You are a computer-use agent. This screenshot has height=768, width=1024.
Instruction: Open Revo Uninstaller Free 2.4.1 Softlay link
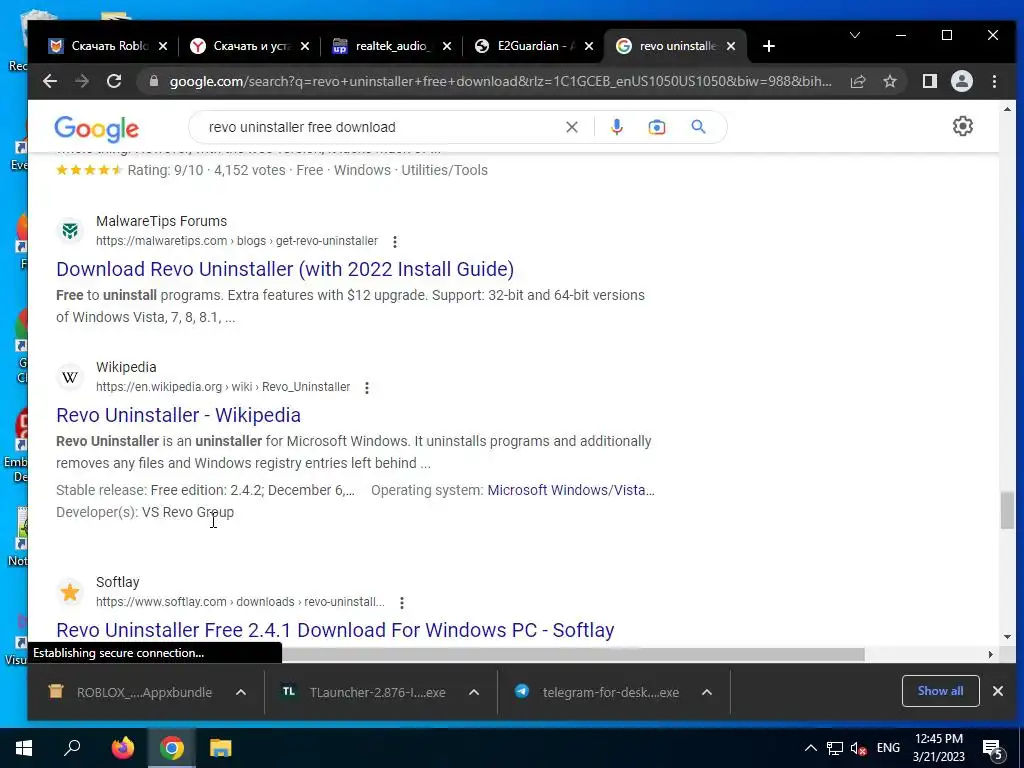[x=335, y=630]
